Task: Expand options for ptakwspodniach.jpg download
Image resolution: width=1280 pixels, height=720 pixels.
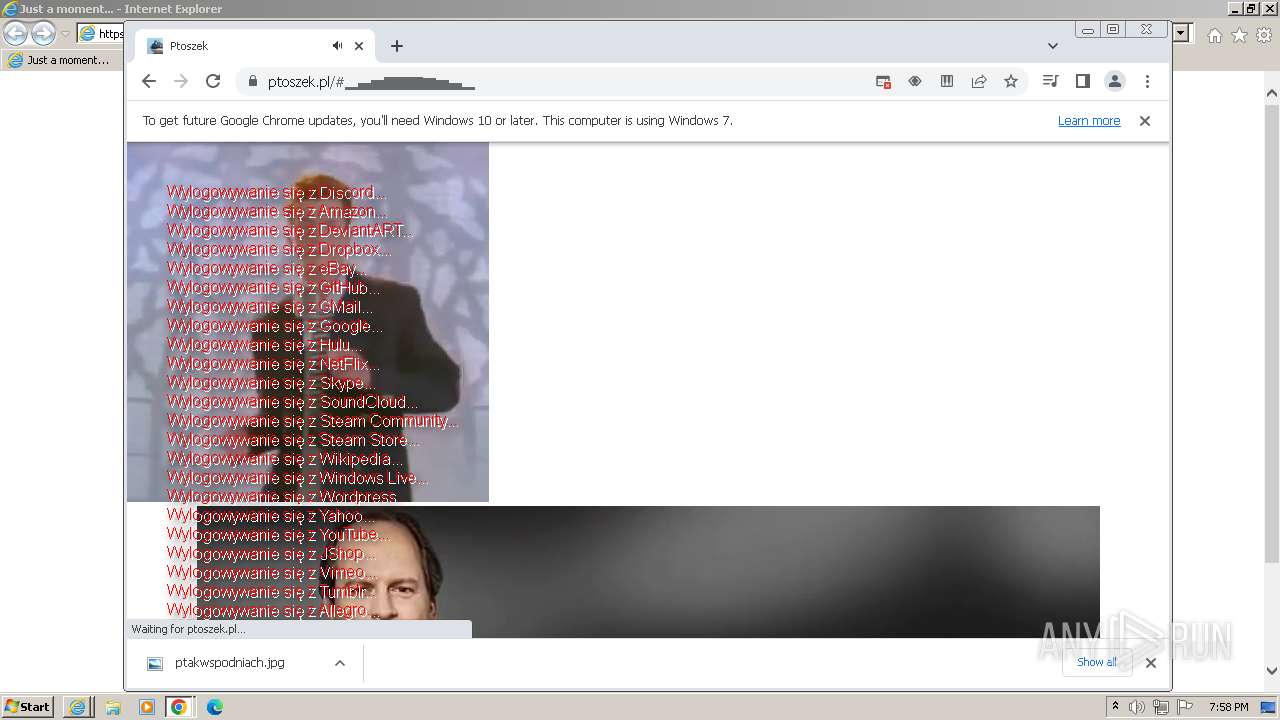Action: click(x=340, y=663)
